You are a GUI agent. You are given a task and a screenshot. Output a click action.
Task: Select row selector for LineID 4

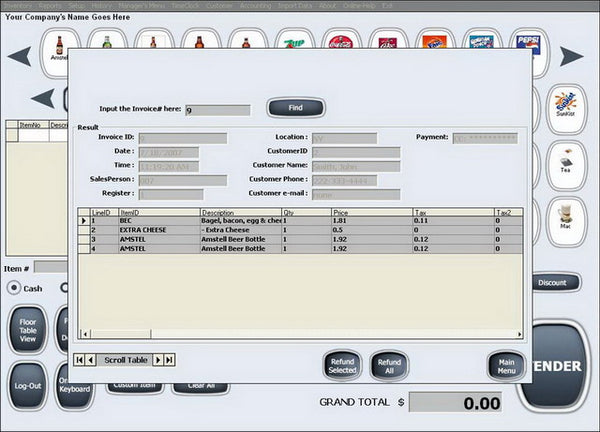click(x=83, y=249)
